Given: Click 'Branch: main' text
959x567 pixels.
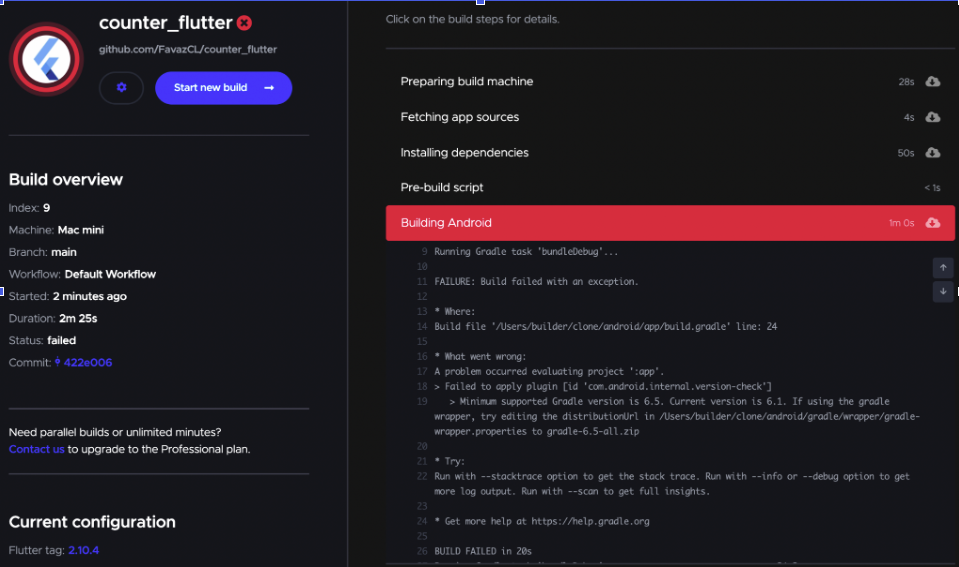Looking at the screenshot, I should [x=42, y=252].
